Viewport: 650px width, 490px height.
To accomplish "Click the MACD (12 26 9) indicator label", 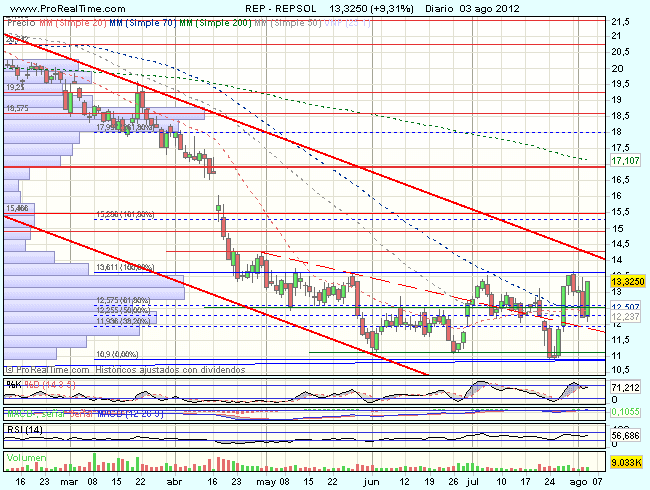I will point(130,414).
